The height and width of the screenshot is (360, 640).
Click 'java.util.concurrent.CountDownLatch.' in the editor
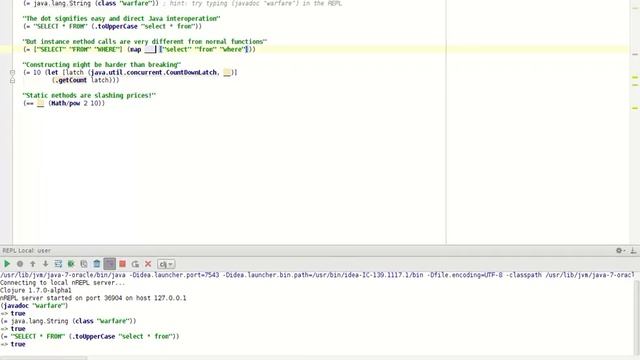click(x=156, y=73)
